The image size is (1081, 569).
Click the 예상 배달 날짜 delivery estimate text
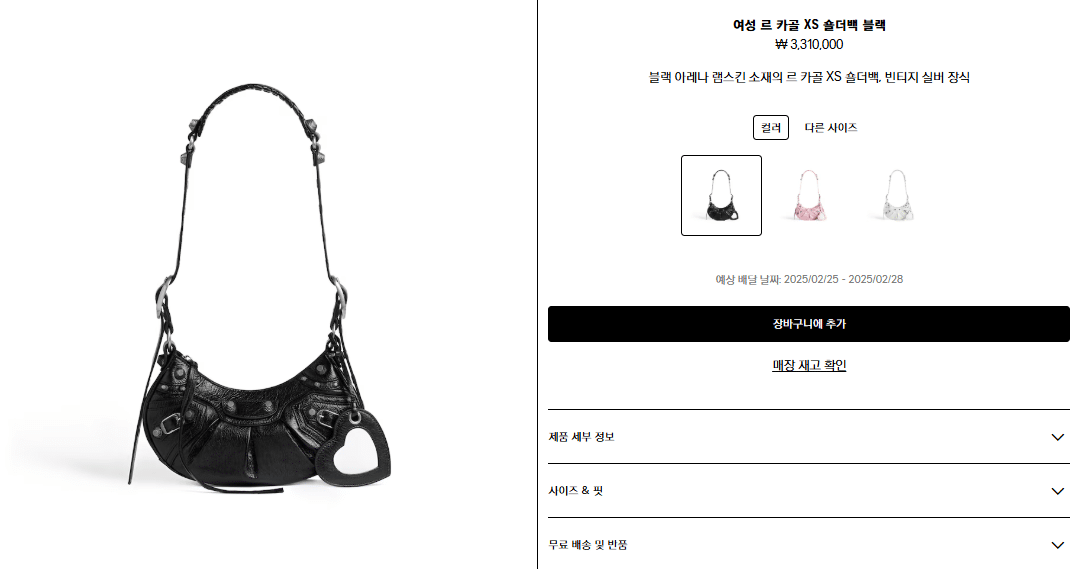tap(809, 279)
